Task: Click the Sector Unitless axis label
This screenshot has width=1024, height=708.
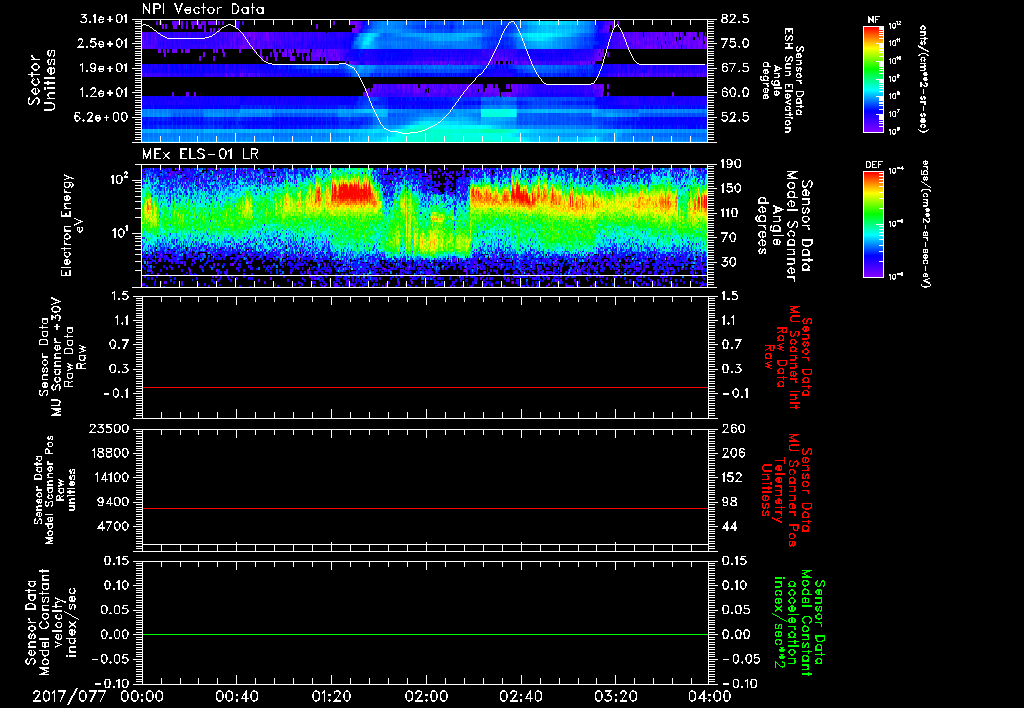Action: tap(40, 80)
